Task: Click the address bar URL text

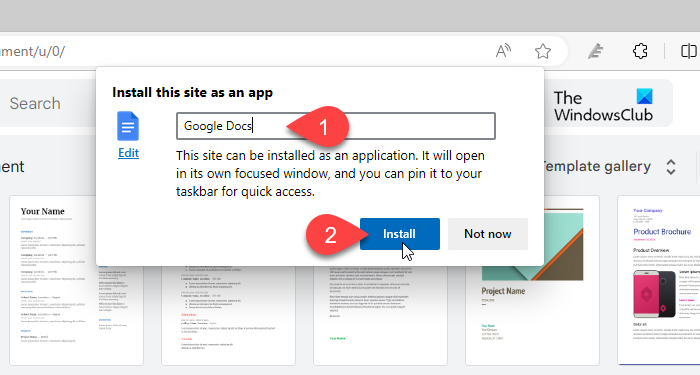Action: click(x=32, y=51)
